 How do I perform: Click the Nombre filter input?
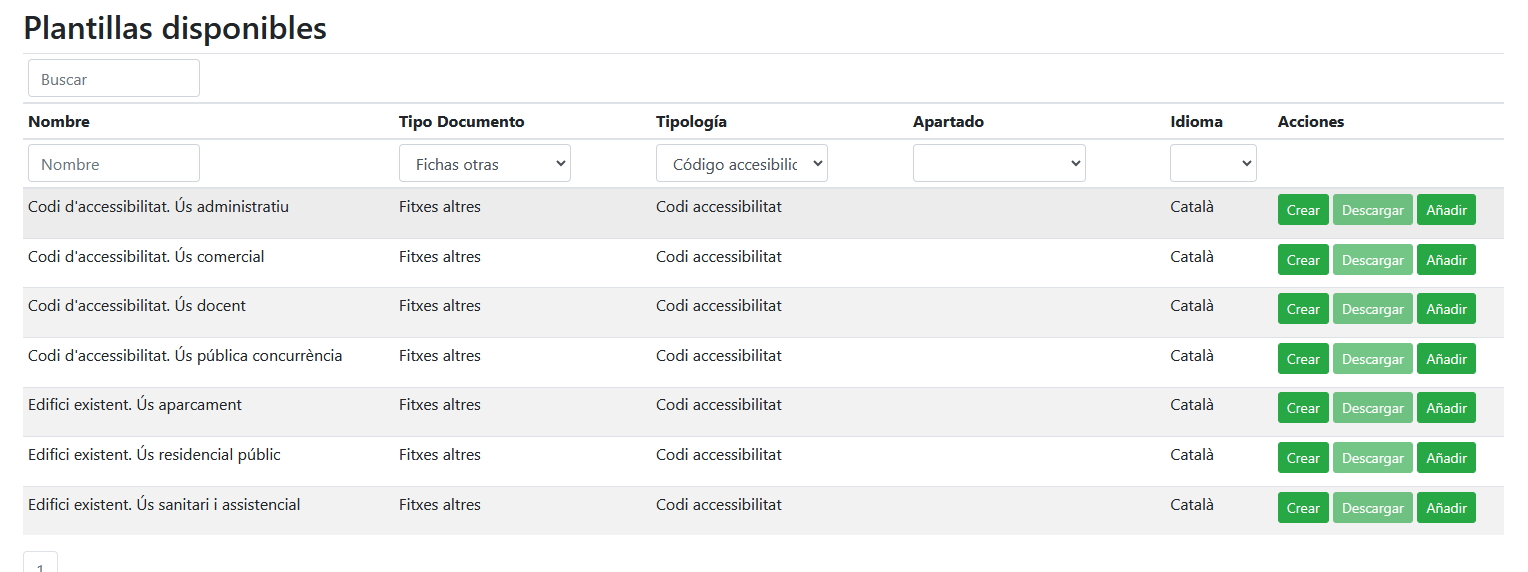point(114,164)
